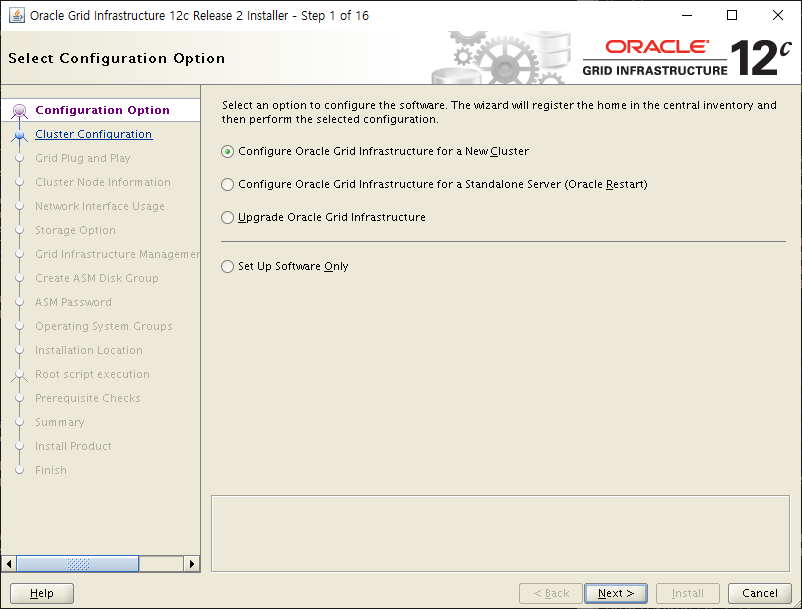Click the Cluster Configuration step marker icon
Image resolution: width=802 pixels, height=609 pixels.
(19, 135)
